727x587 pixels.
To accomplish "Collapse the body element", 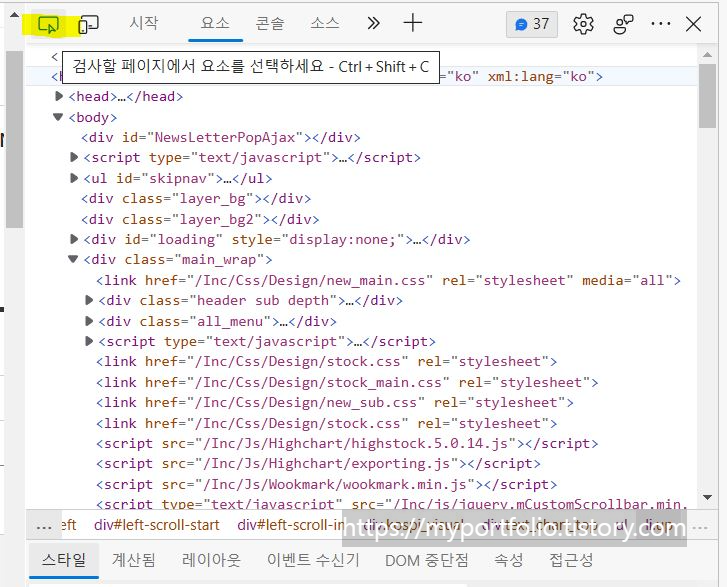I will 58,117.
